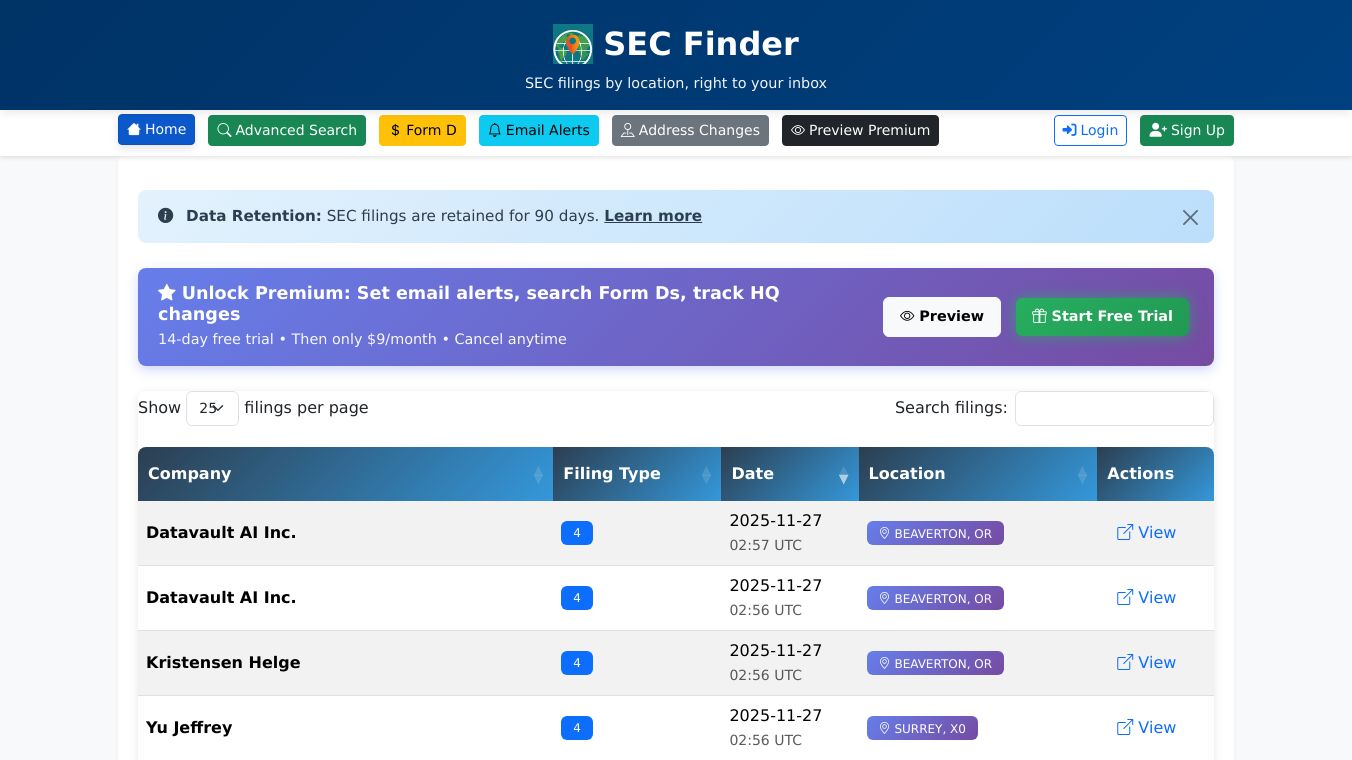The image size is (1352, 760).
Task: Click the Preview Premium eye button
Action: click(860, 131)
